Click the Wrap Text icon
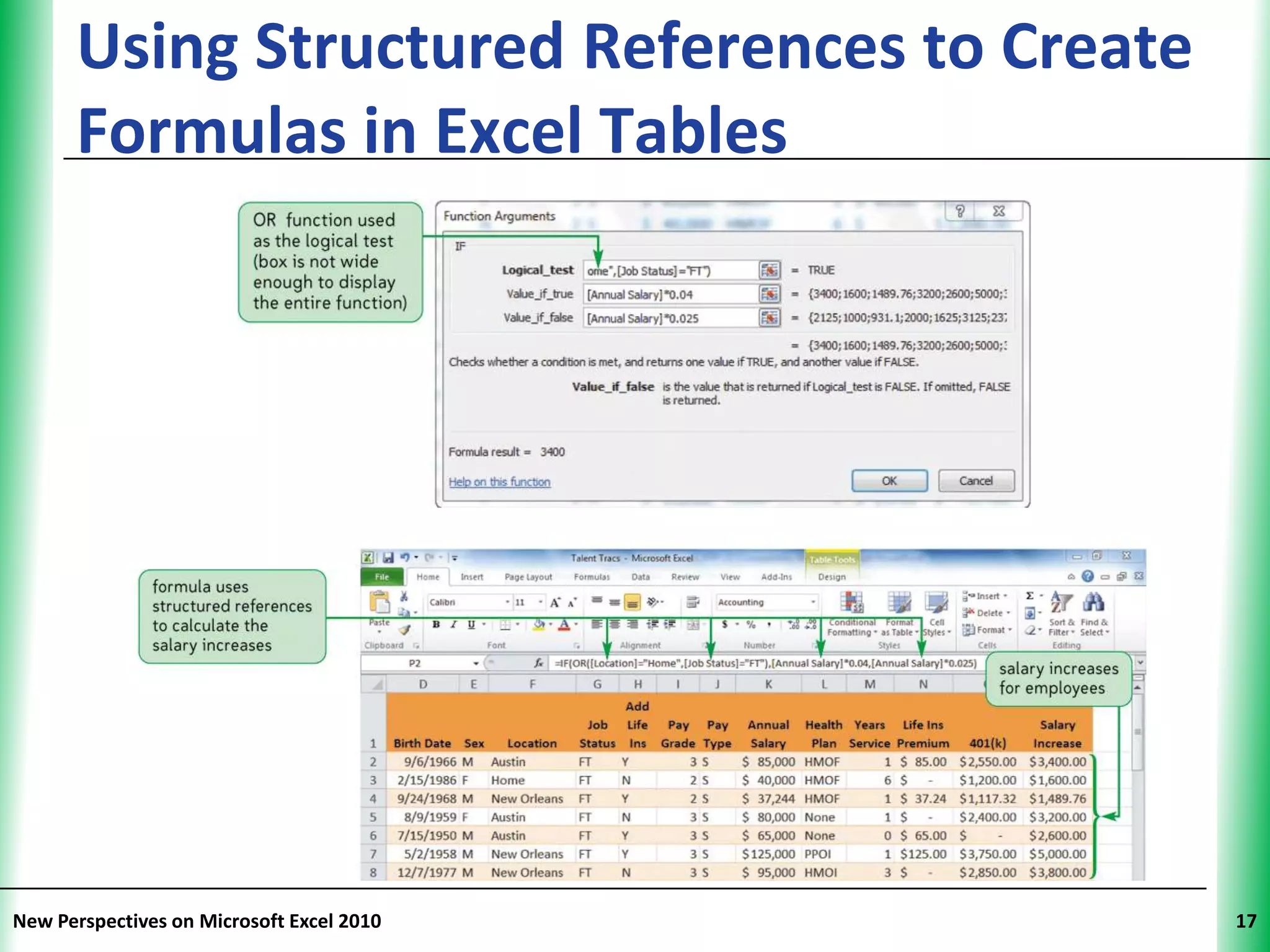The height and width of the screenshot is (952, 1270). [693, 601]
